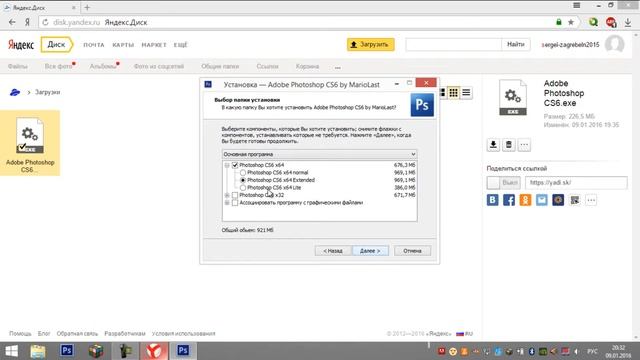The height and width of the screenshot is (360, 640).
Task: Click the Далее button in installer
Action: click(370, 251)
